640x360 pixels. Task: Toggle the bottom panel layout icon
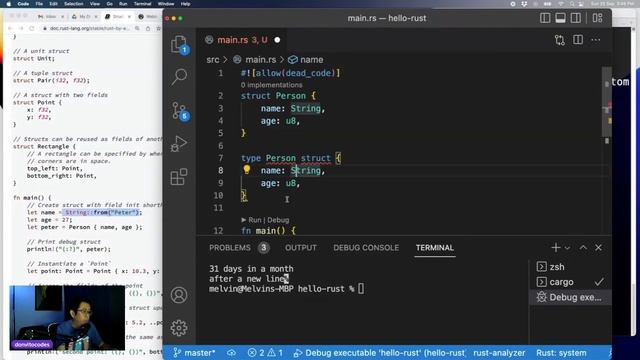[x=560, y=18]
